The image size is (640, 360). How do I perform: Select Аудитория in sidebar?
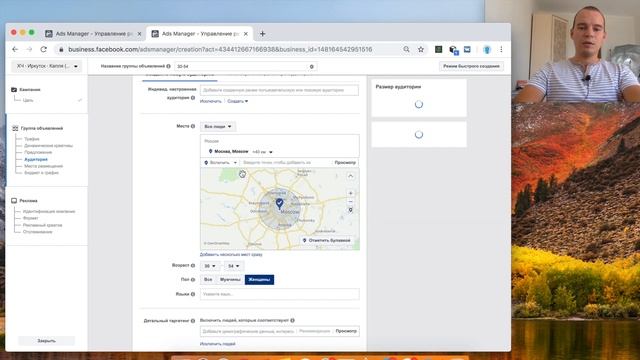tap(36, 159)
